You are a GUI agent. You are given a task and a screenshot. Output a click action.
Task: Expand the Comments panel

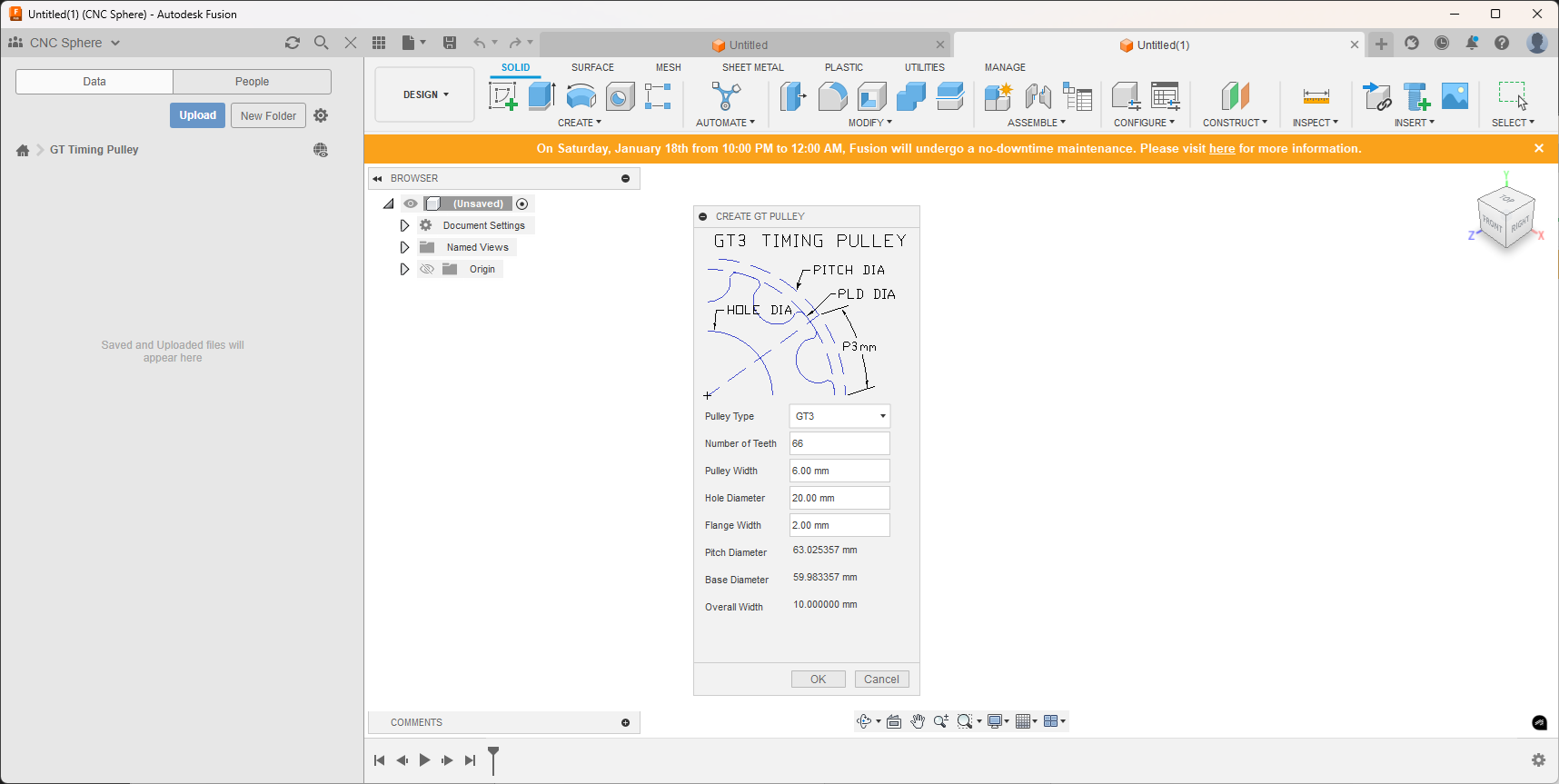tap(625, 722)
